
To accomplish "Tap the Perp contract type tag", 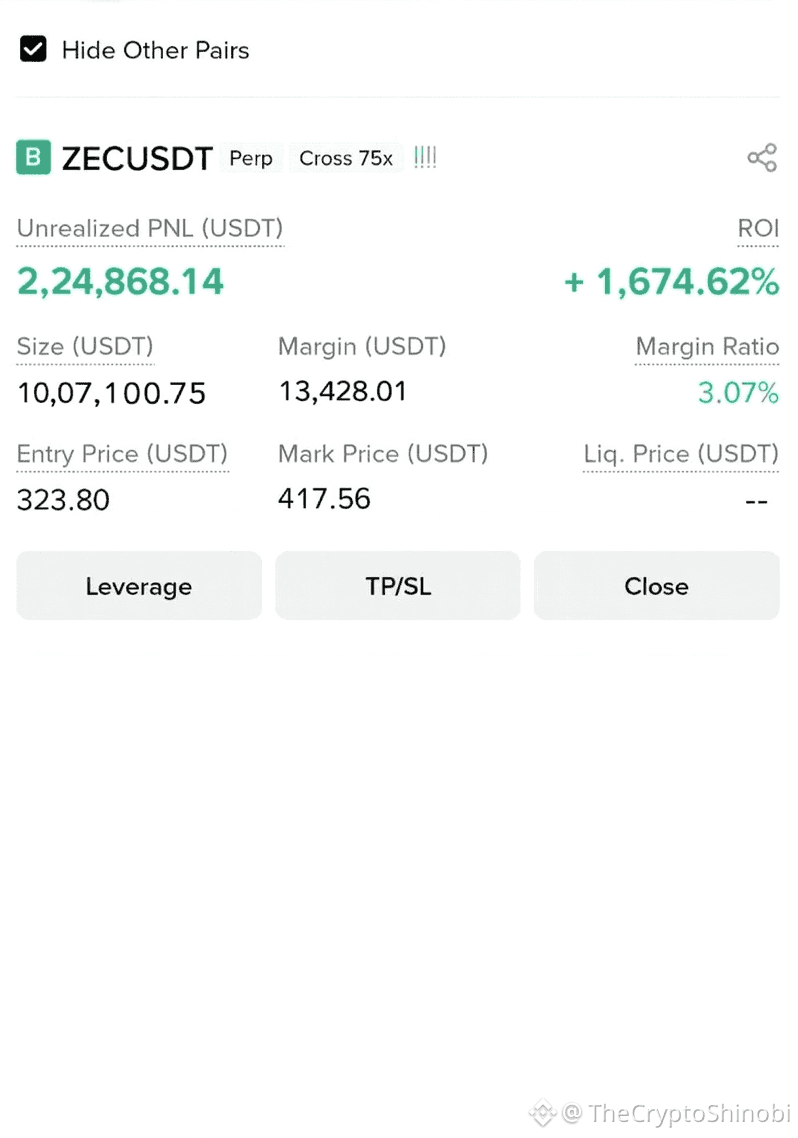I will [x=251, y=158].
